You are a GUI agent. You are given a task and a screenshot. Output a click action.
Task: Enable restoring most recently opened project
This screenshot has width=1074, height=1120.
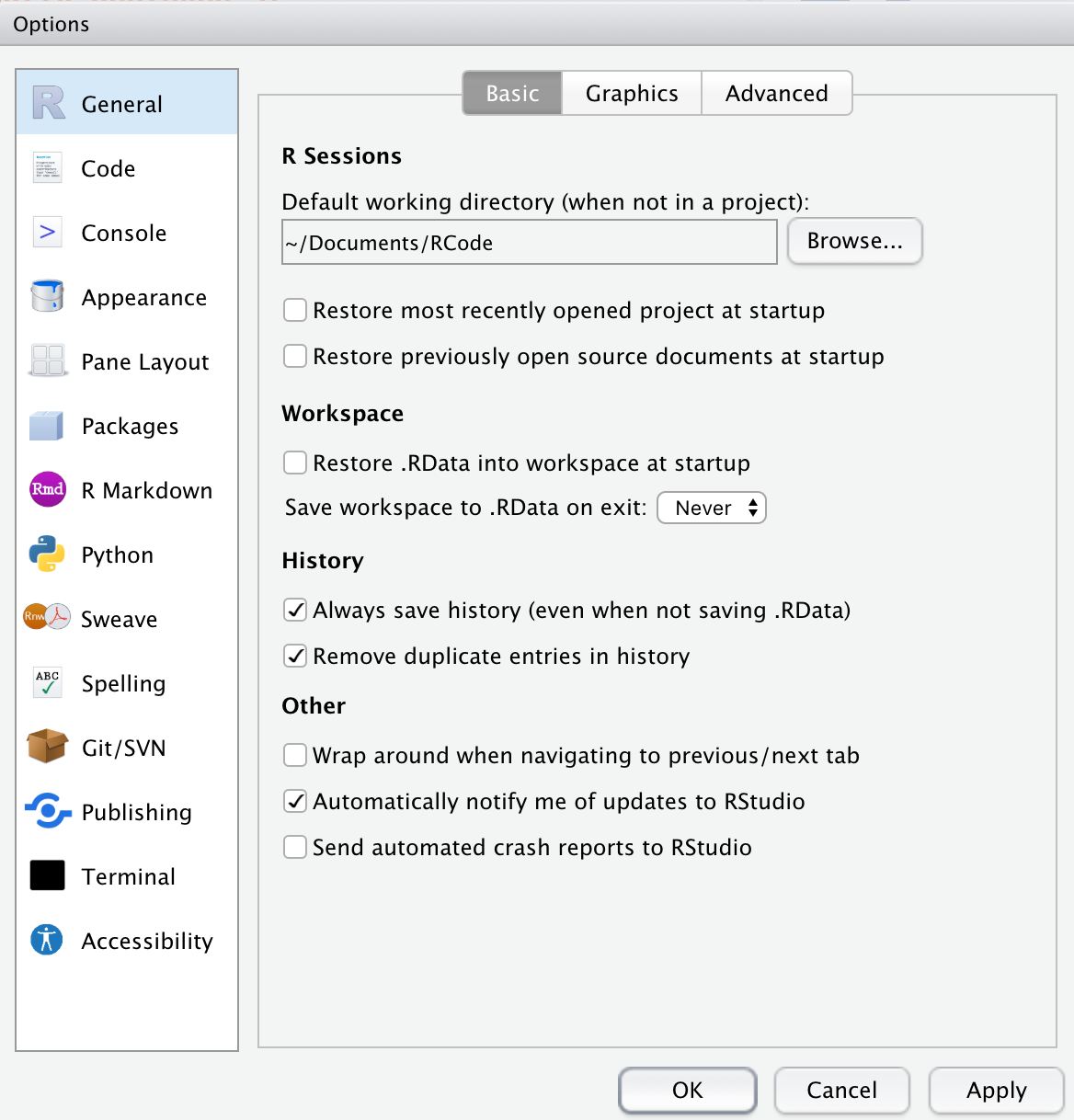pos(294,310)
